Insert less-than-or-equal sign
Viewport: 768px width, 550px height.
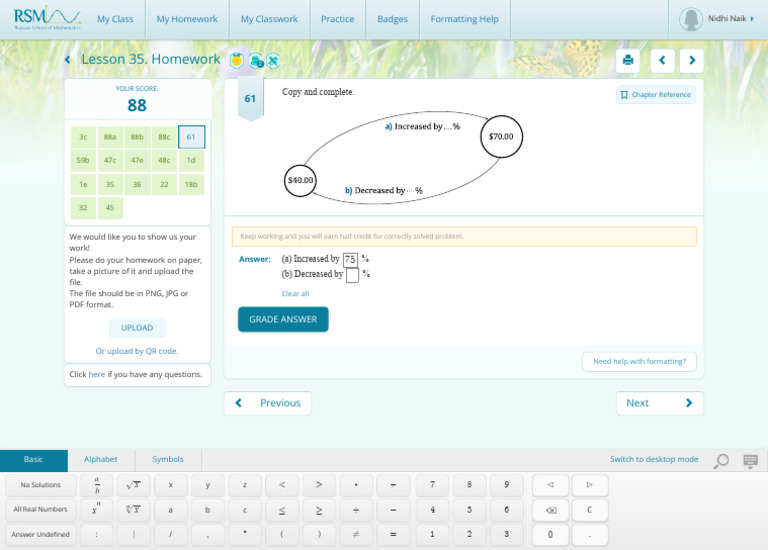coord(282,510)
